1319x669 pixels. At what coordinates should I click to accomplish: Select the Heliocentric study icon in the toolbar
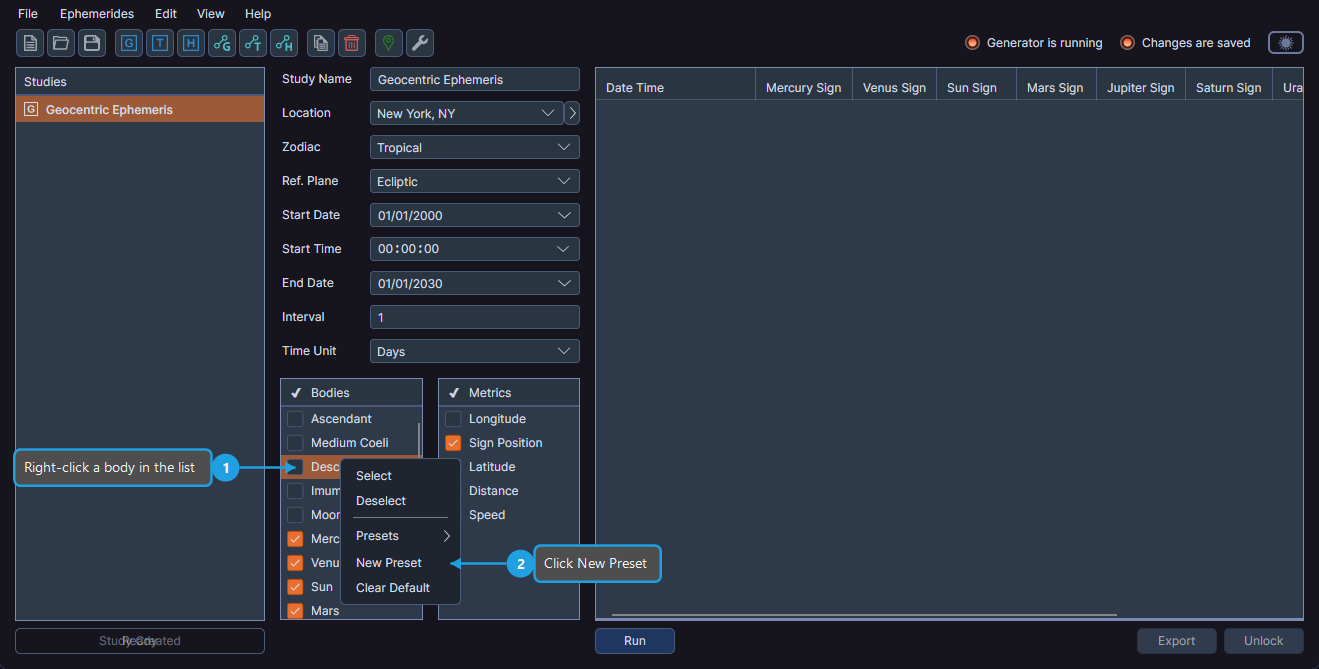coord(190,43)
